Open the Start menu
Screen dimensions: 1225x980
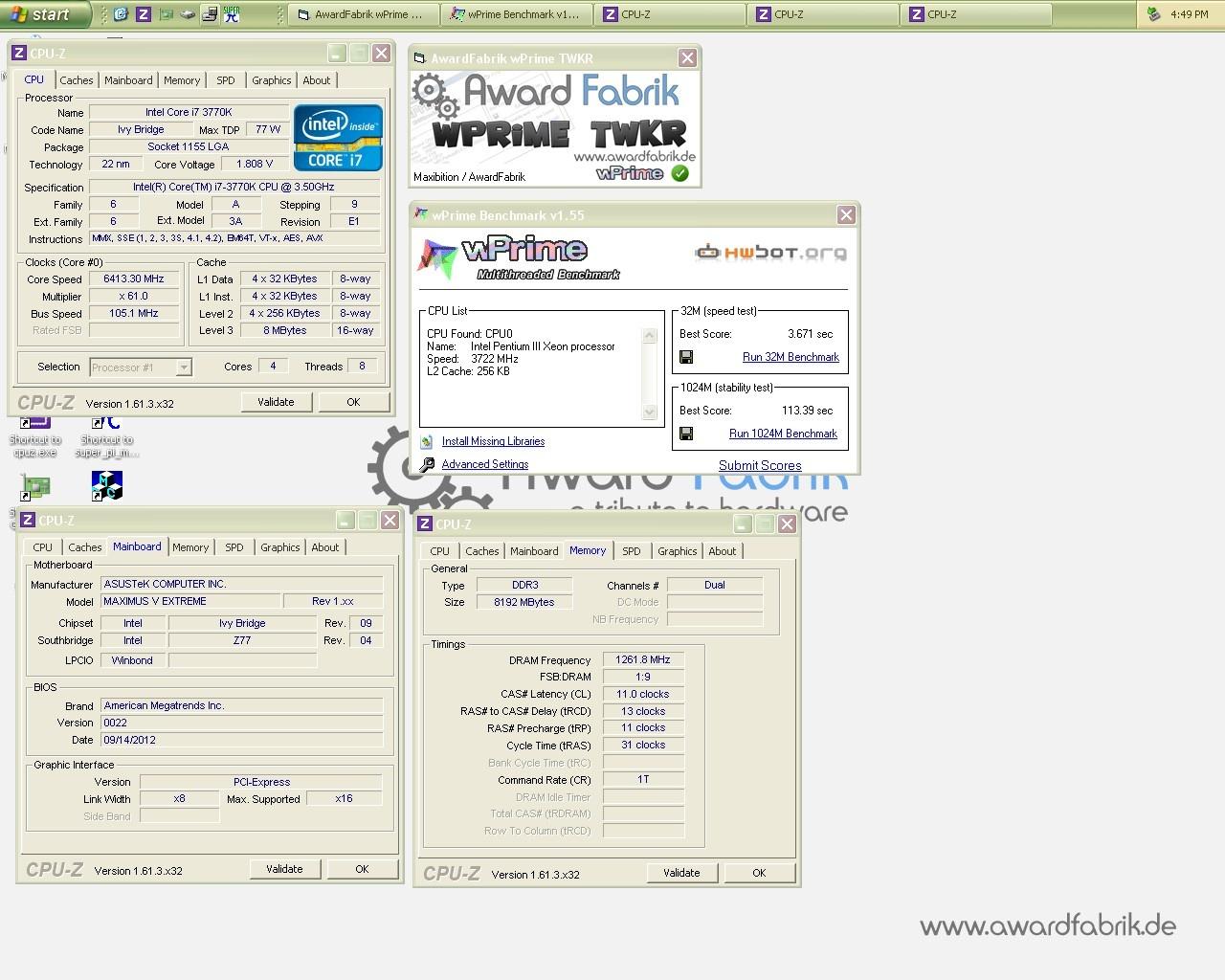click(44, 14)
